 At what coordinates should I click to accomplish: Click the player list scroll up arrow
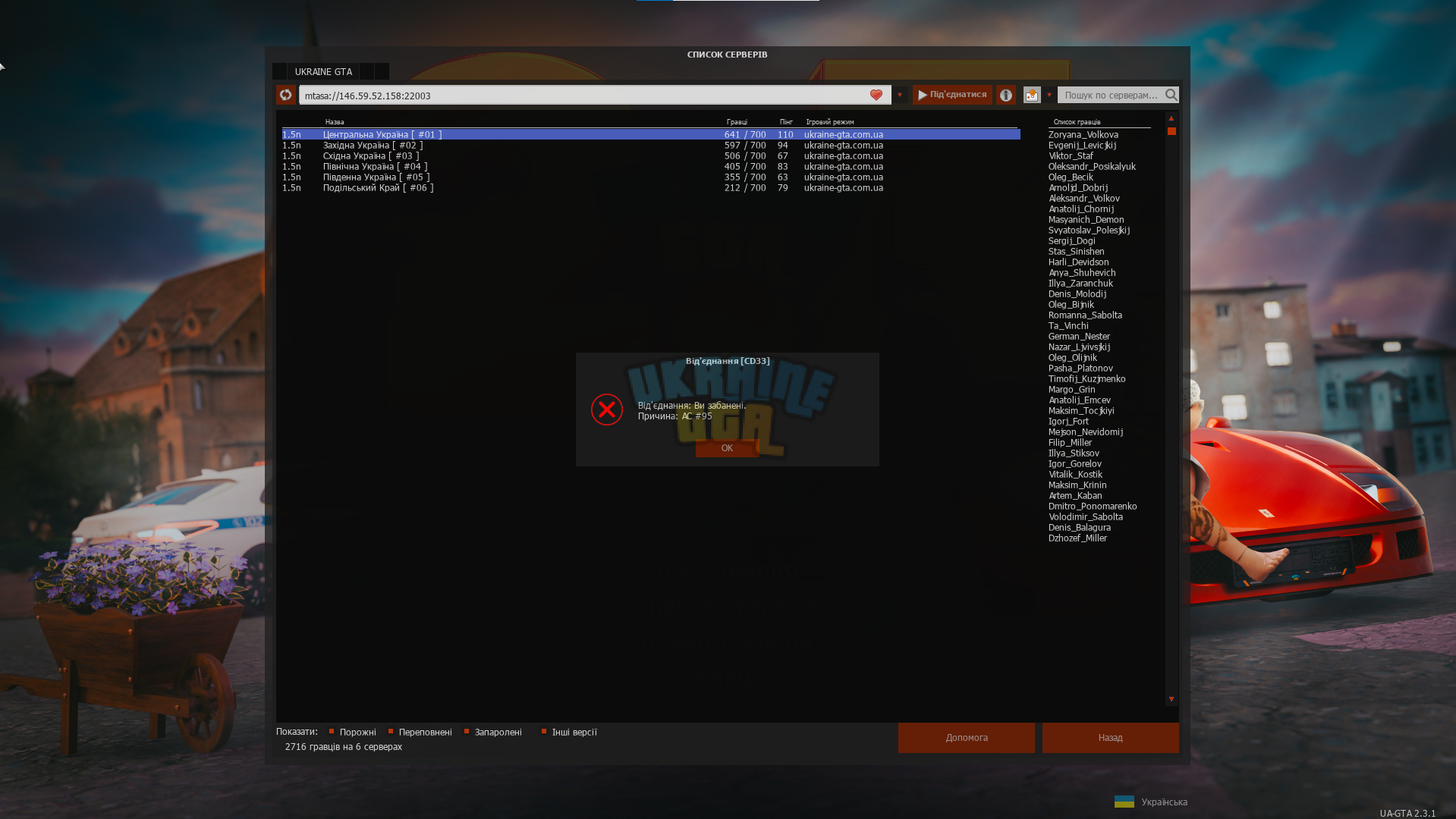pyautogui.click(x=1171, y=118)
